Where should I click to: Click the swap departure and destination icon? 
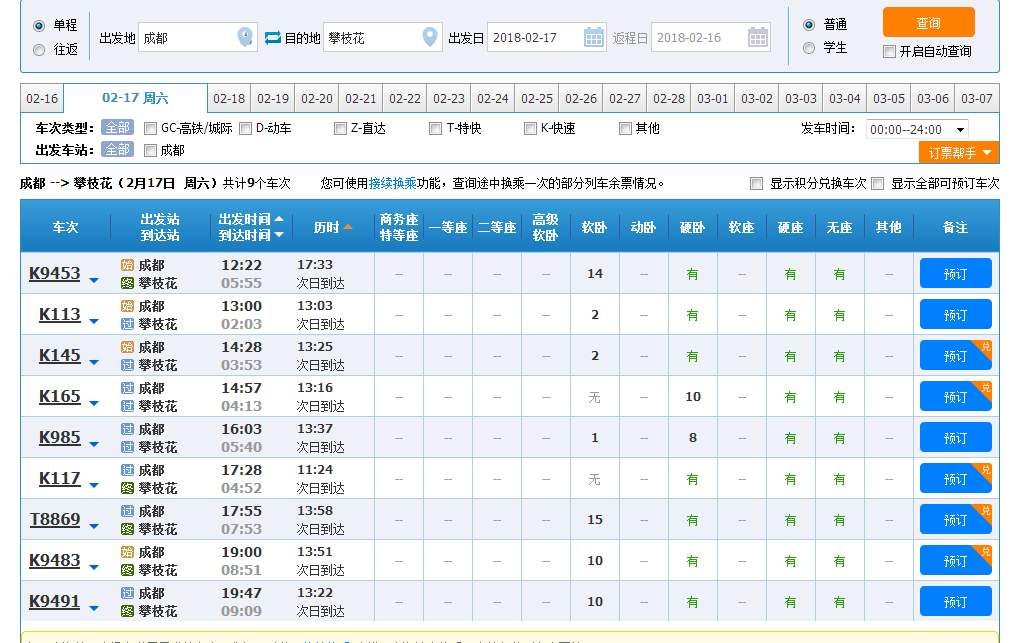point(273,38)
